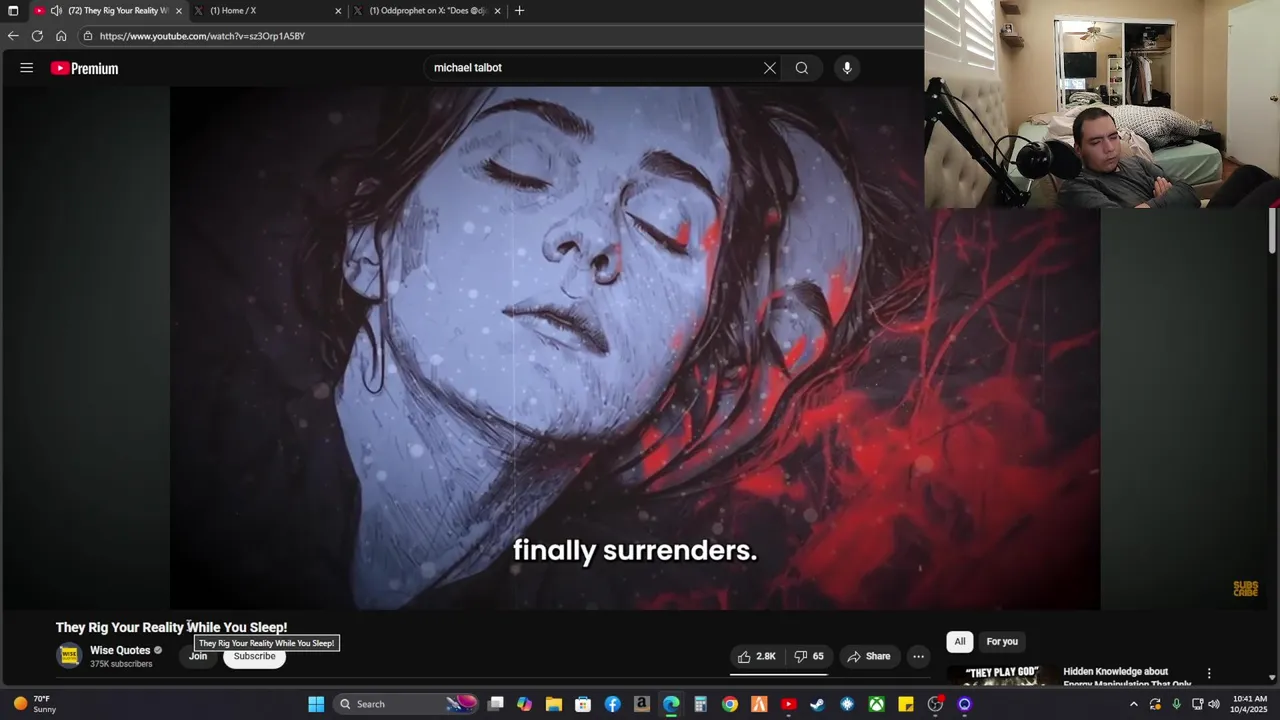Image resolution: width=1280 pixels, height=720 pixels.
Task: Click the video title text
Action: coord(171,627)
